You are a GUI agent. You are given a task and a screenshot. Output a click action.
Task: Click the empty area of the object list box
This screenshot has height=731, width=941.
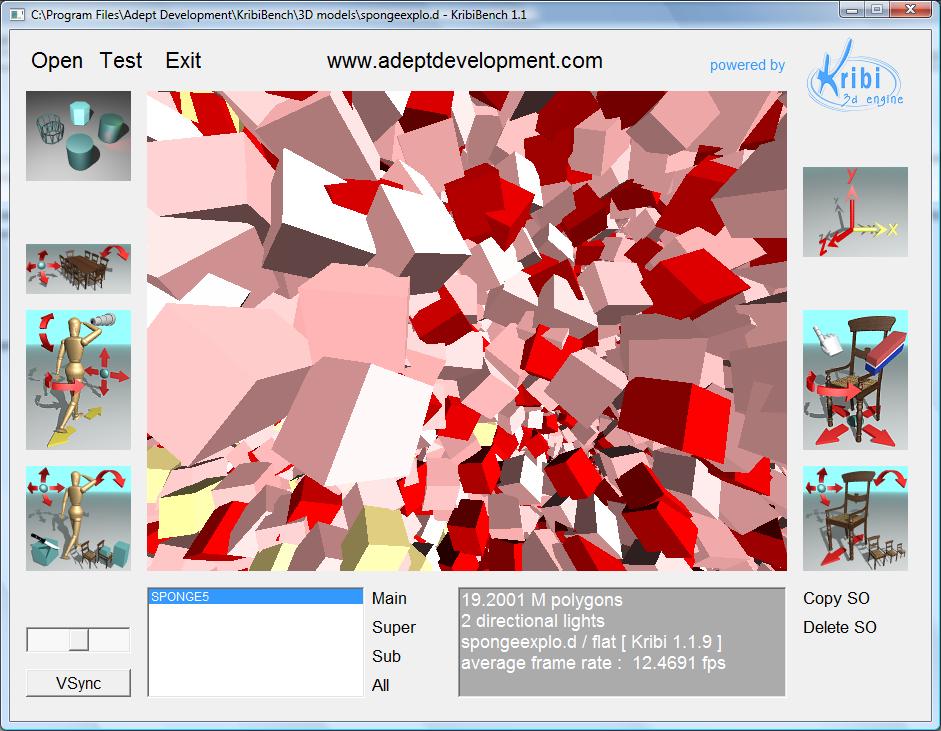[x=256, y=649]
